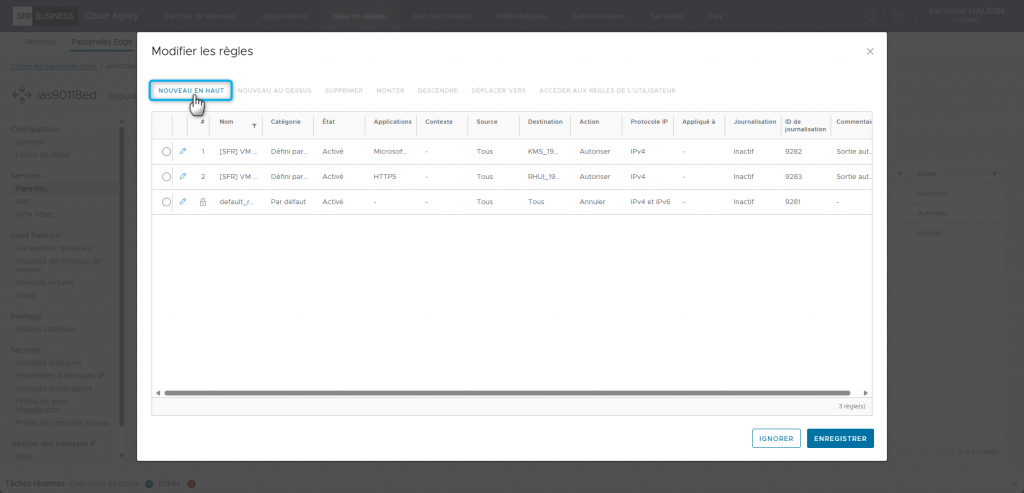Close the Modifier les règles dialog
The image size is (1024, 493).
870,51
